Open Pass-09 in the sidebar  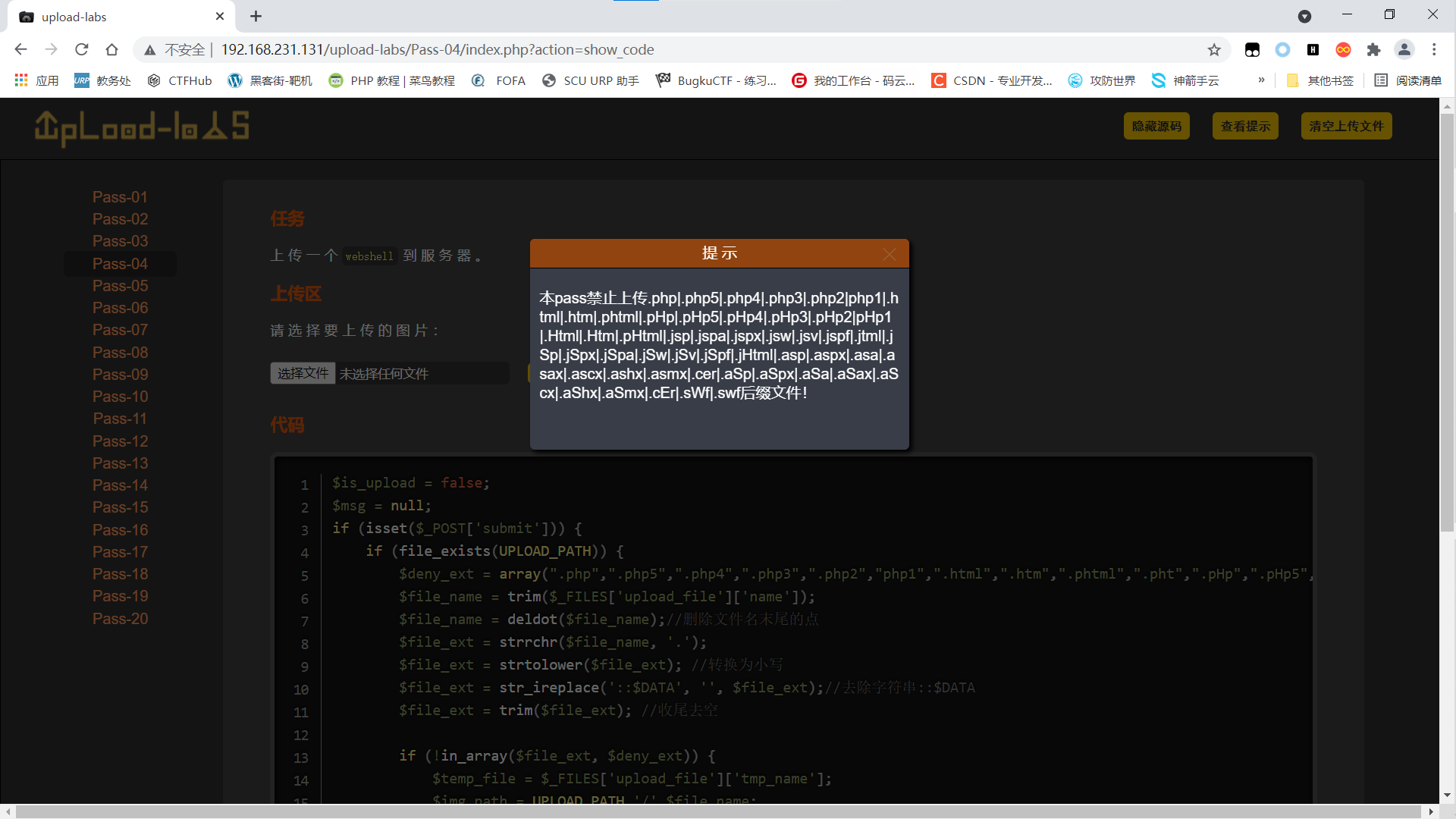tap(120, 375)
